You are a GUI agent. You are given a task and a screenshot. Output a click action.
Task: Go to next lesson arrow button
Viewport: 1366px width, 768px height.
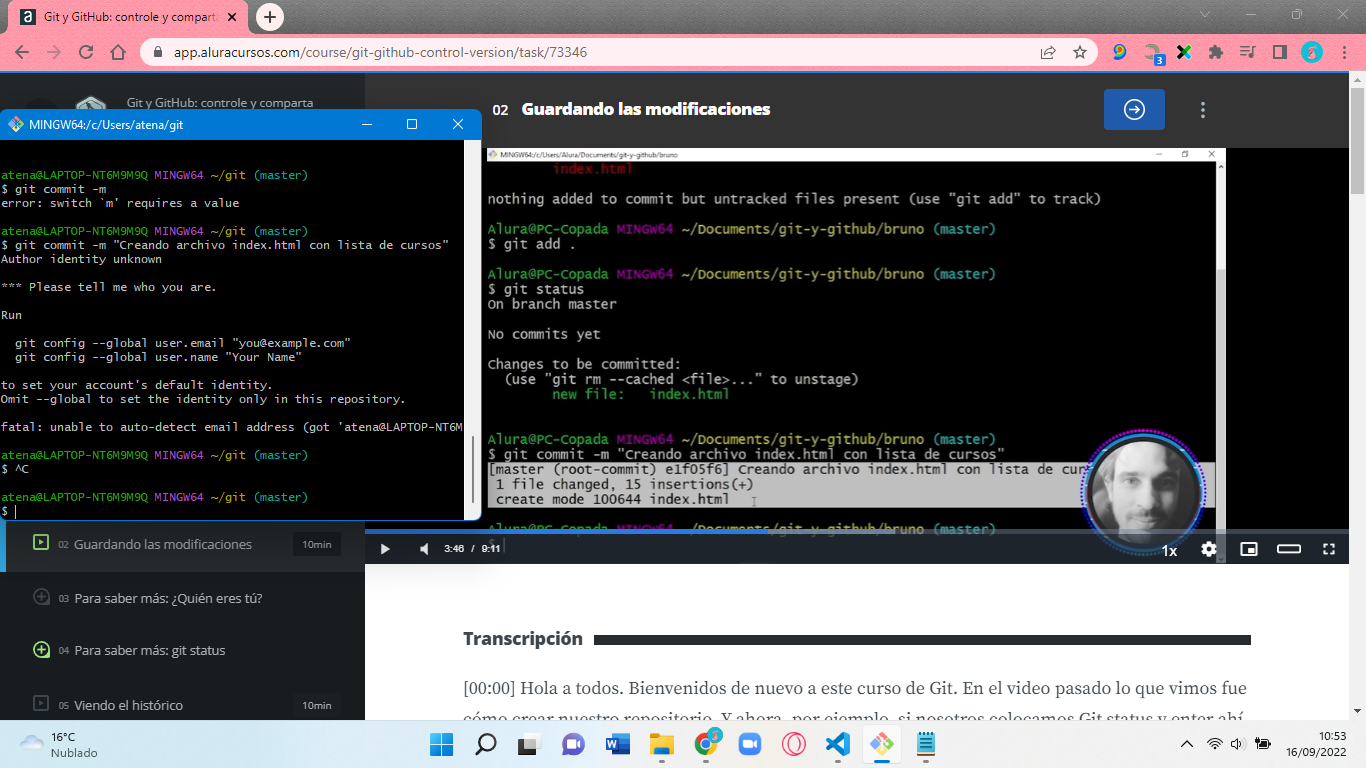click(x=1134, y=110)
